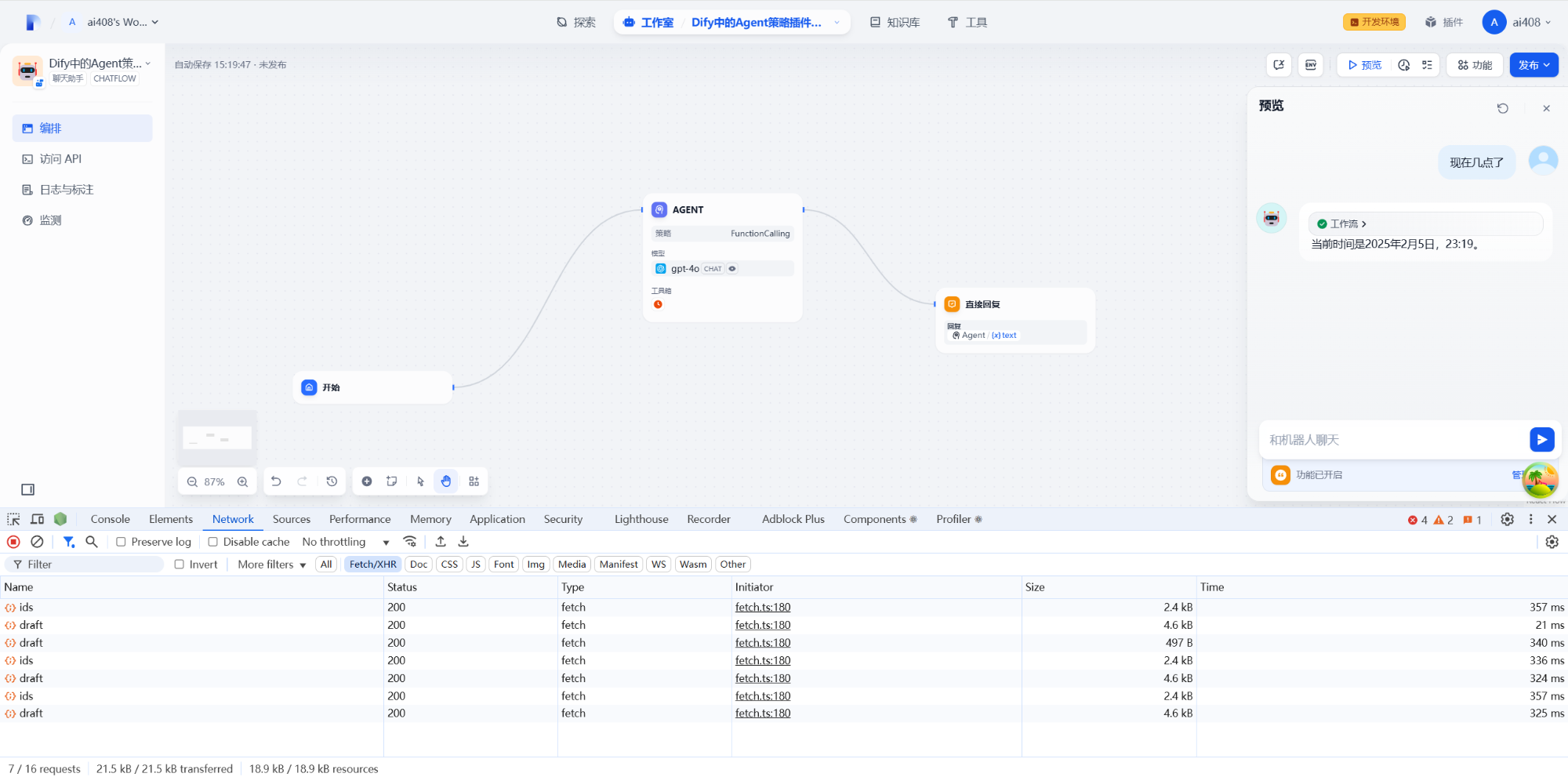The width and height of the screenshot is (1568, 777).
Task: Toggle the JS filter
Action: 476,565
